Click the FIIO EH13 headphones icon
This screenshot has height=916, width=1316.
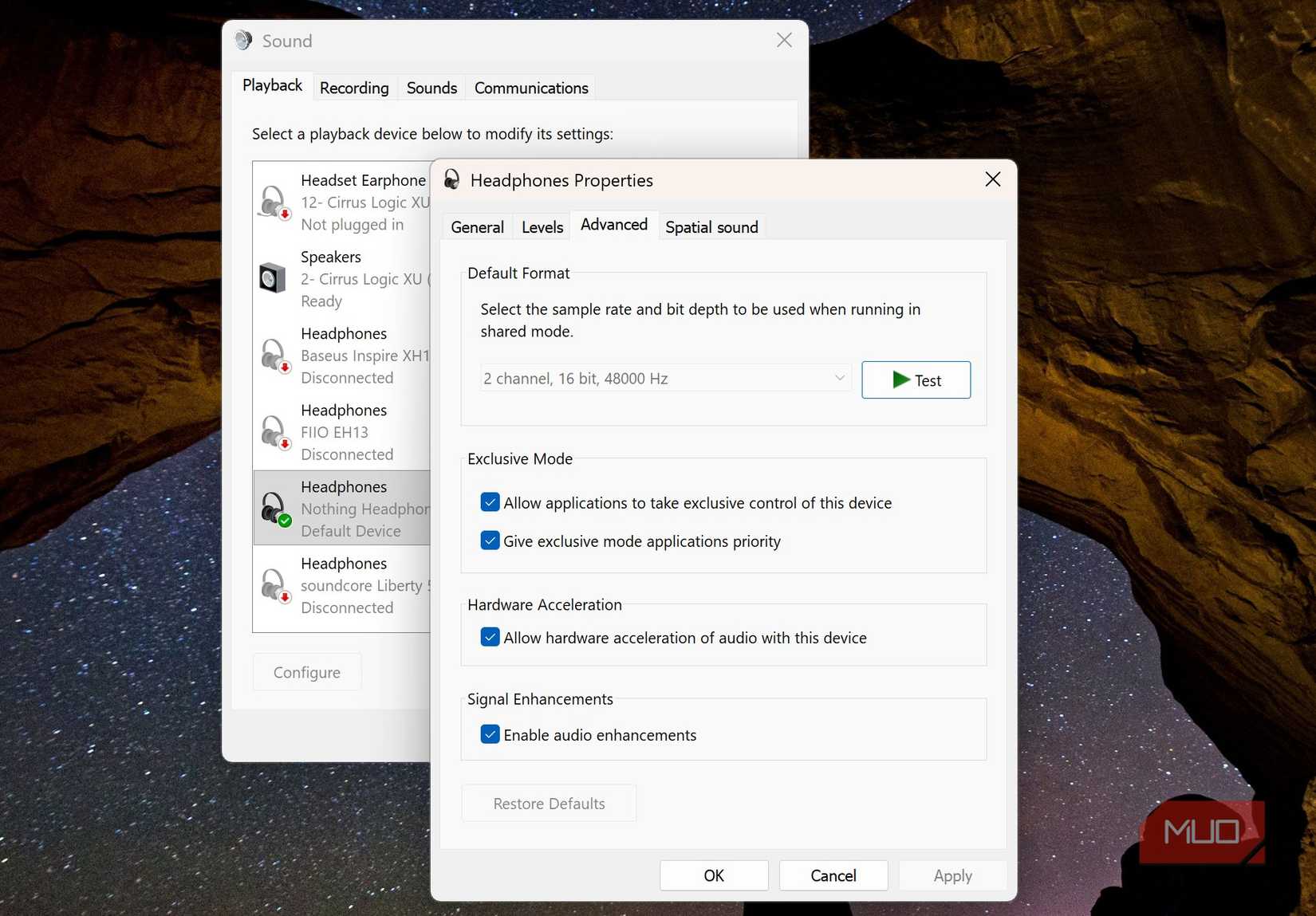[x=274, y=432]
